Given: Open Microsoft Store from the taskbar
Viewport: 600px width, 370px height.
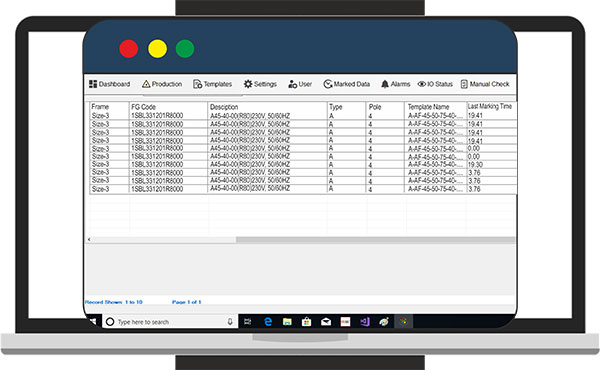Looking at the screenshot, I should point(307,322).
